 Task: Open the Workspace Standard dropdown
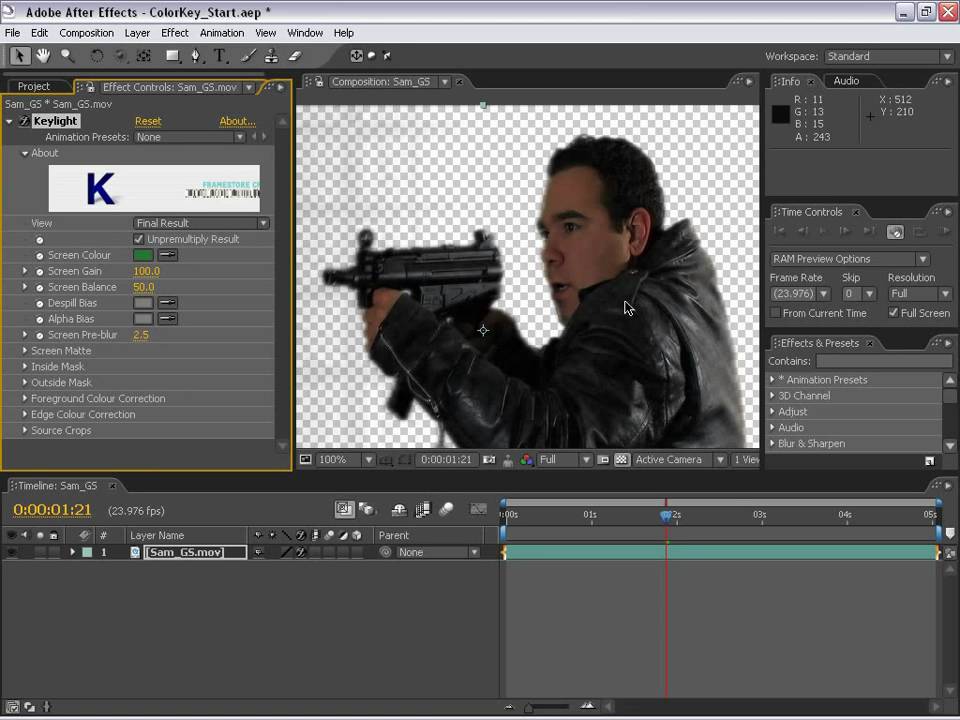click(889, 56)
